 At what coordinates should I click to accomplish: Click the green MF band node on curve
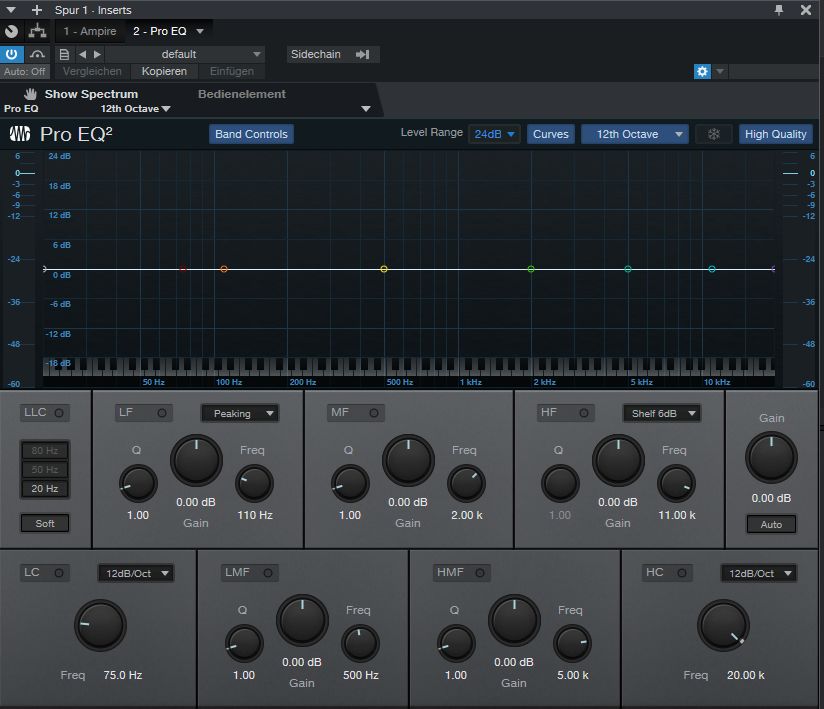[x=531, y=269]
